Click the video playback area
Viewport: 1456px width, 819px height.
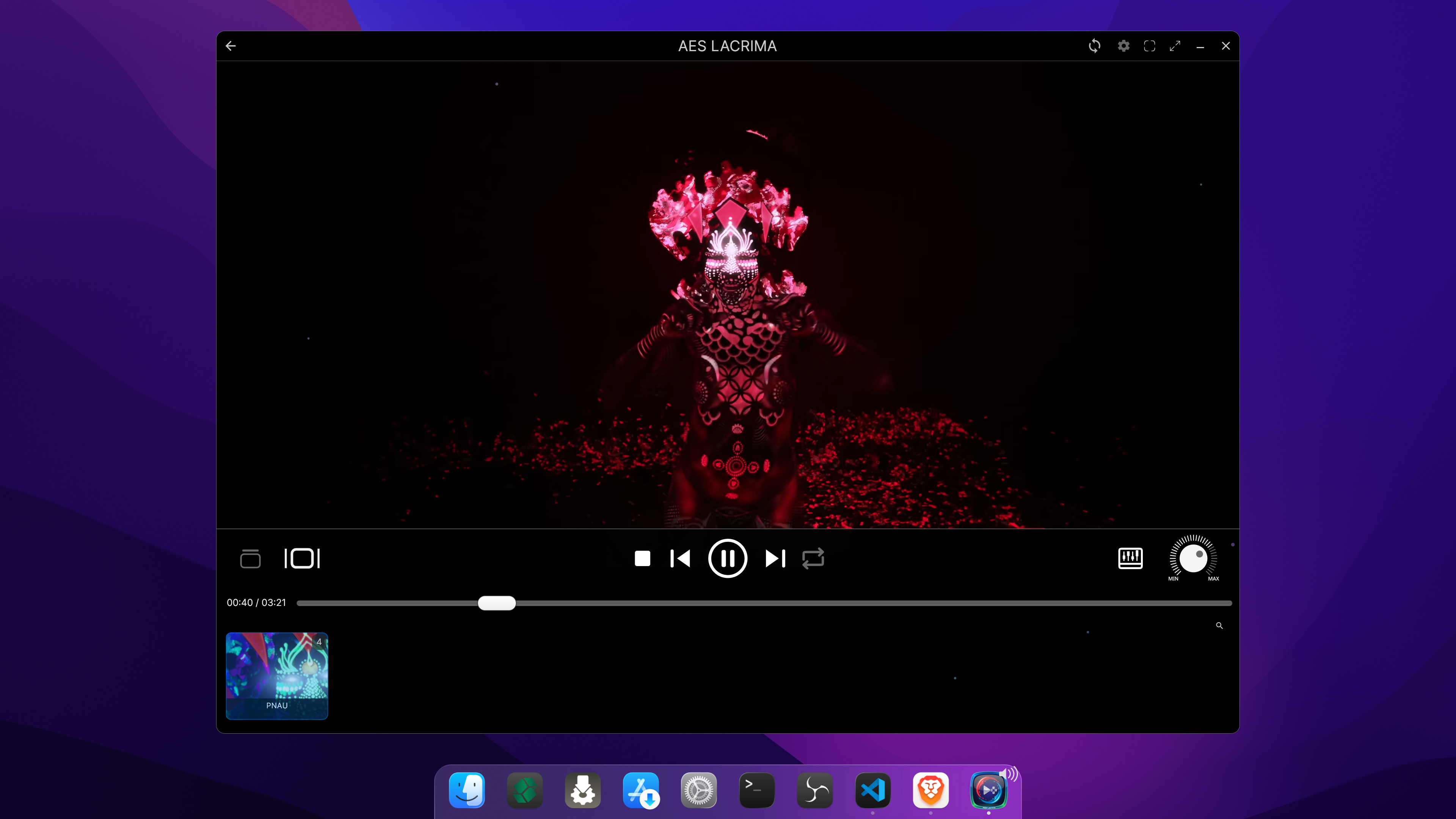[728, 295]
